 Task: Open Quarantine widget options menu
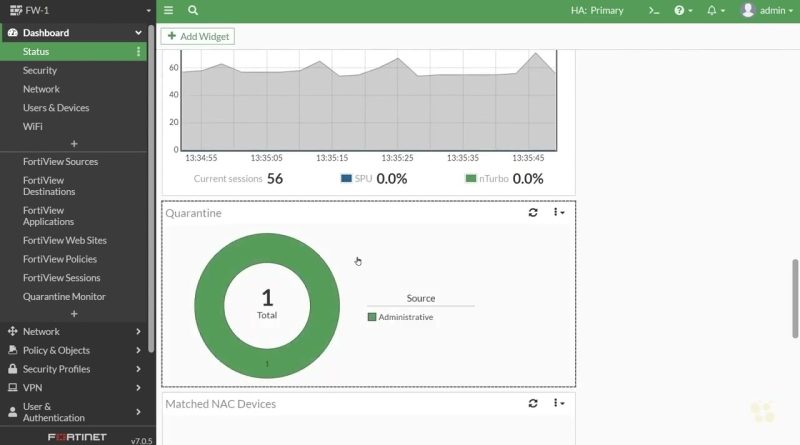(559, 212)
